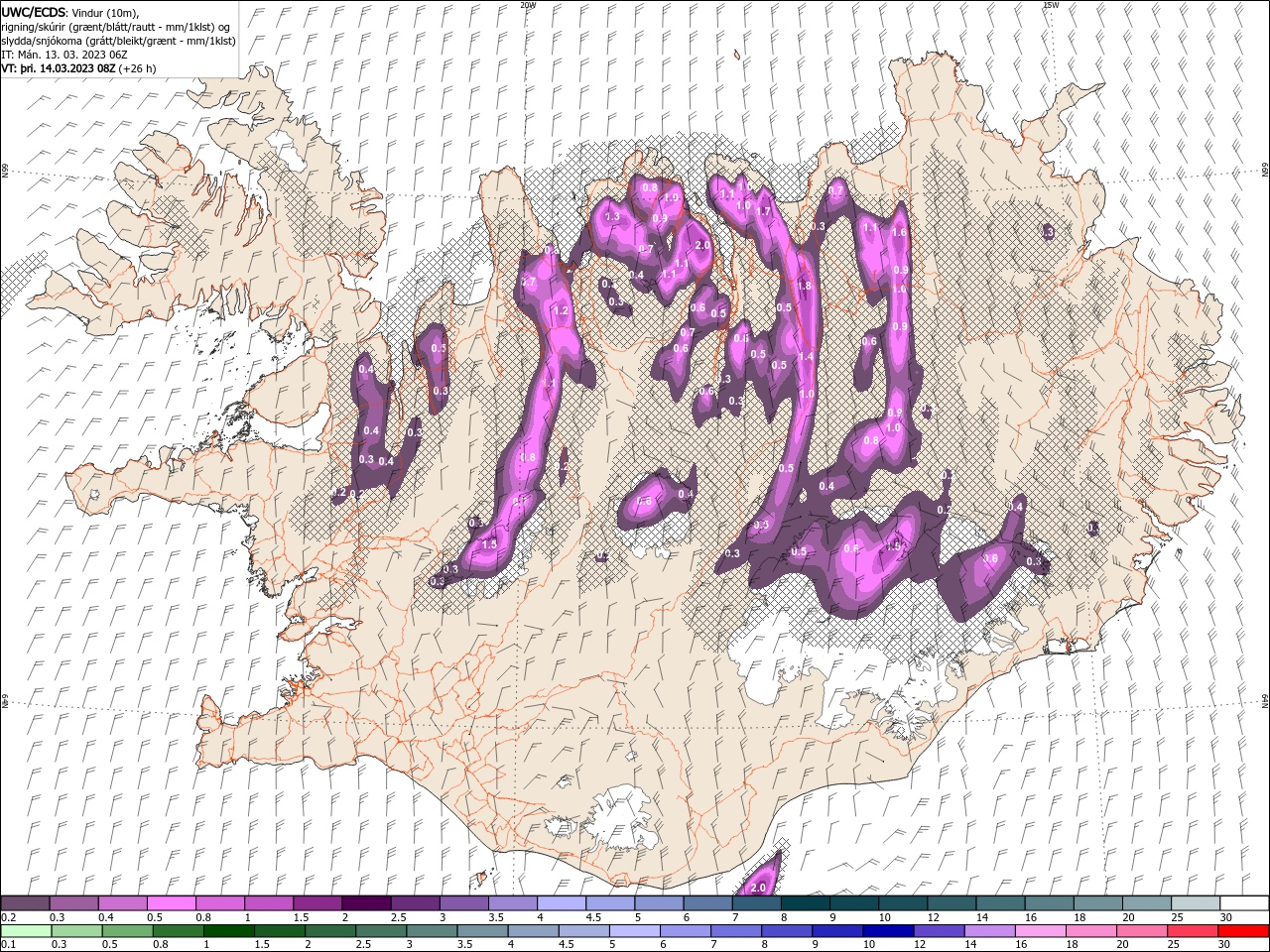Click the 0.2 label in upper legend
This screenshot has width=1270, height=952.
[x=8, y=917]
